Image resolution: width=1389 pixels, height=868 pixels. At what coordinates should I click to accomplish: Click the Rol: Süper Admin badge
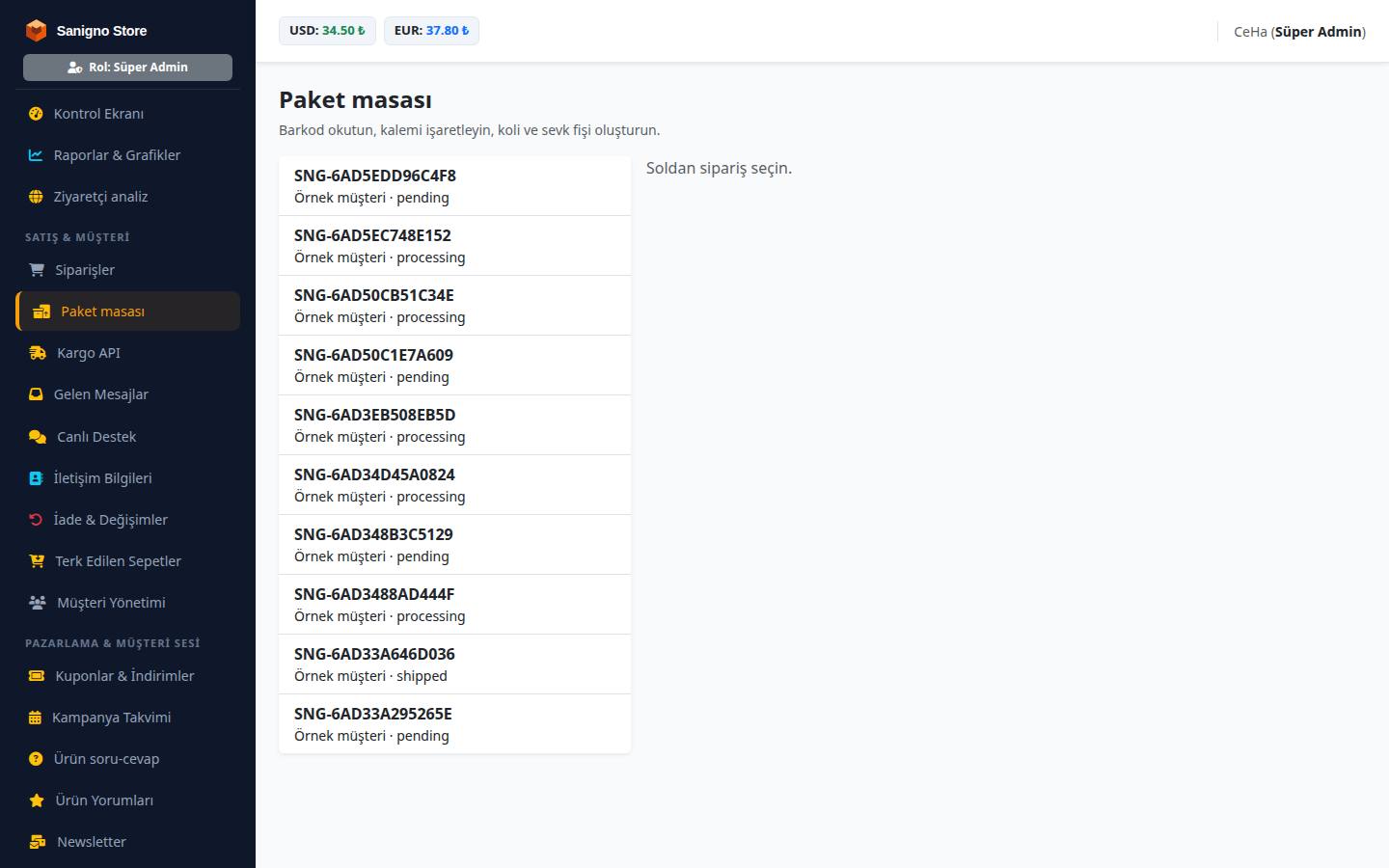click(127, 68)
